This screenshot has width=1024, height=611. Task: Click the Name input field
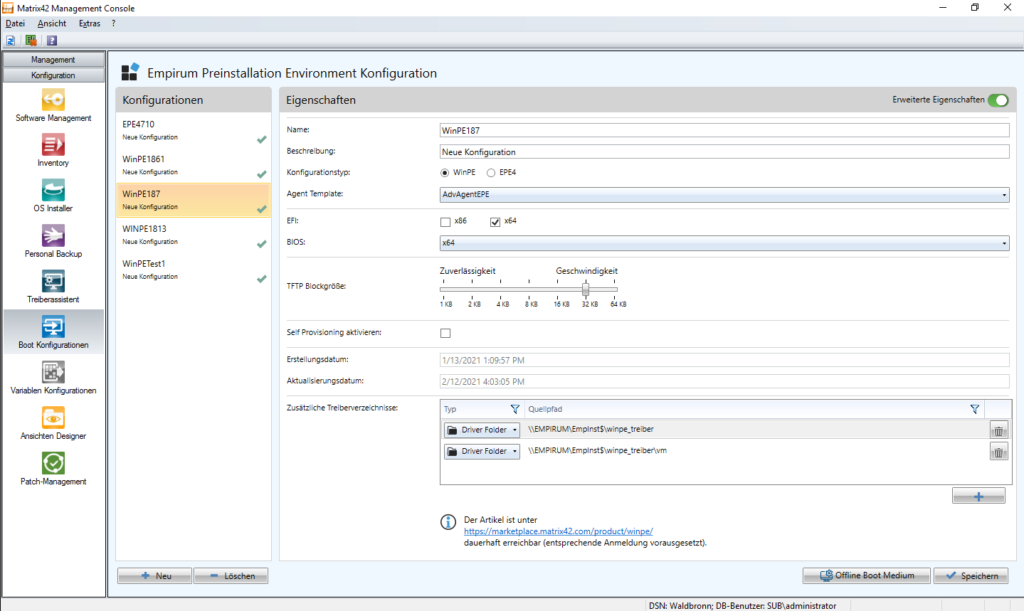click(x=724, y=131)
